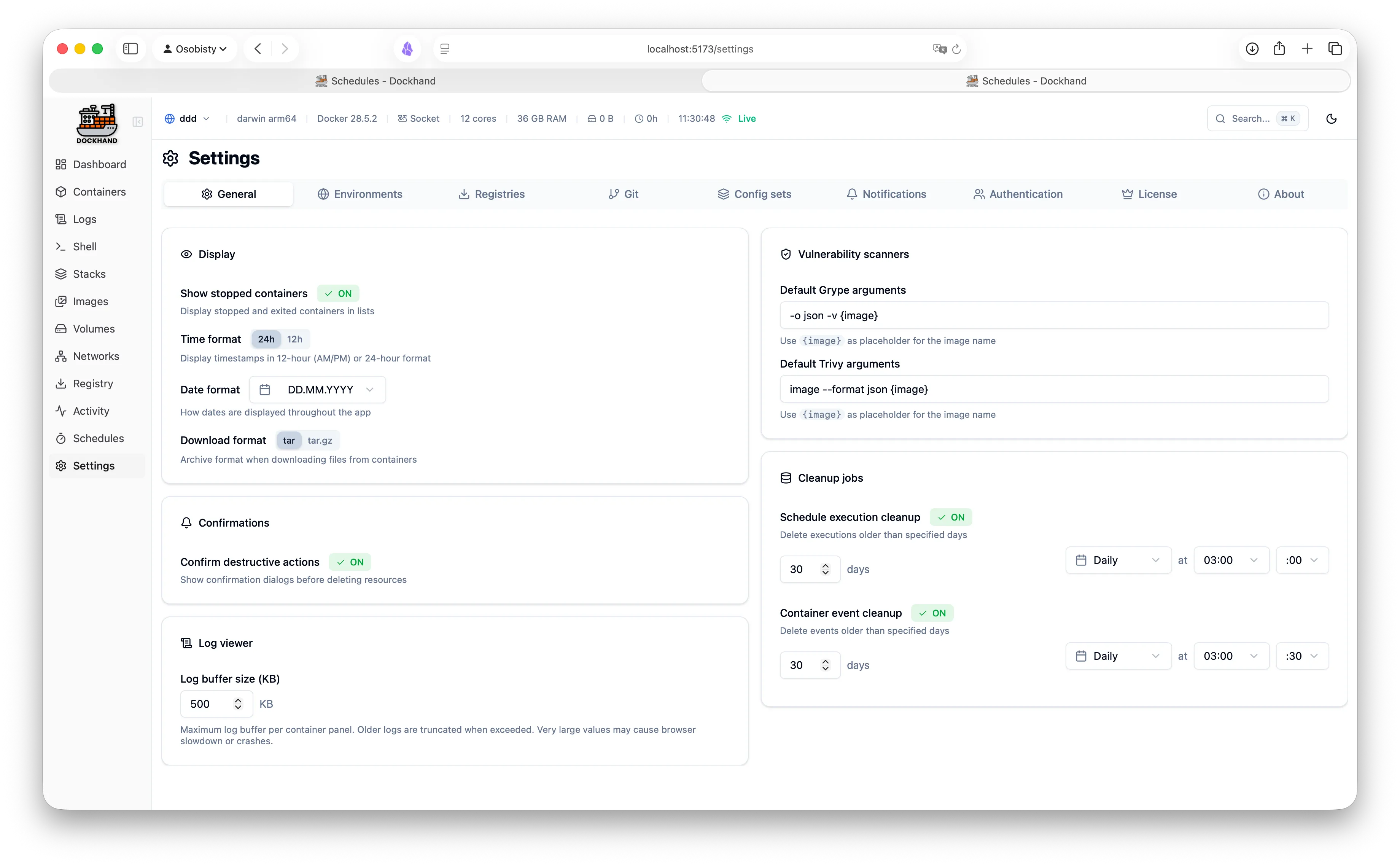Go to Containers page in sidebar

pyautogui.click(x=99, y=192)
